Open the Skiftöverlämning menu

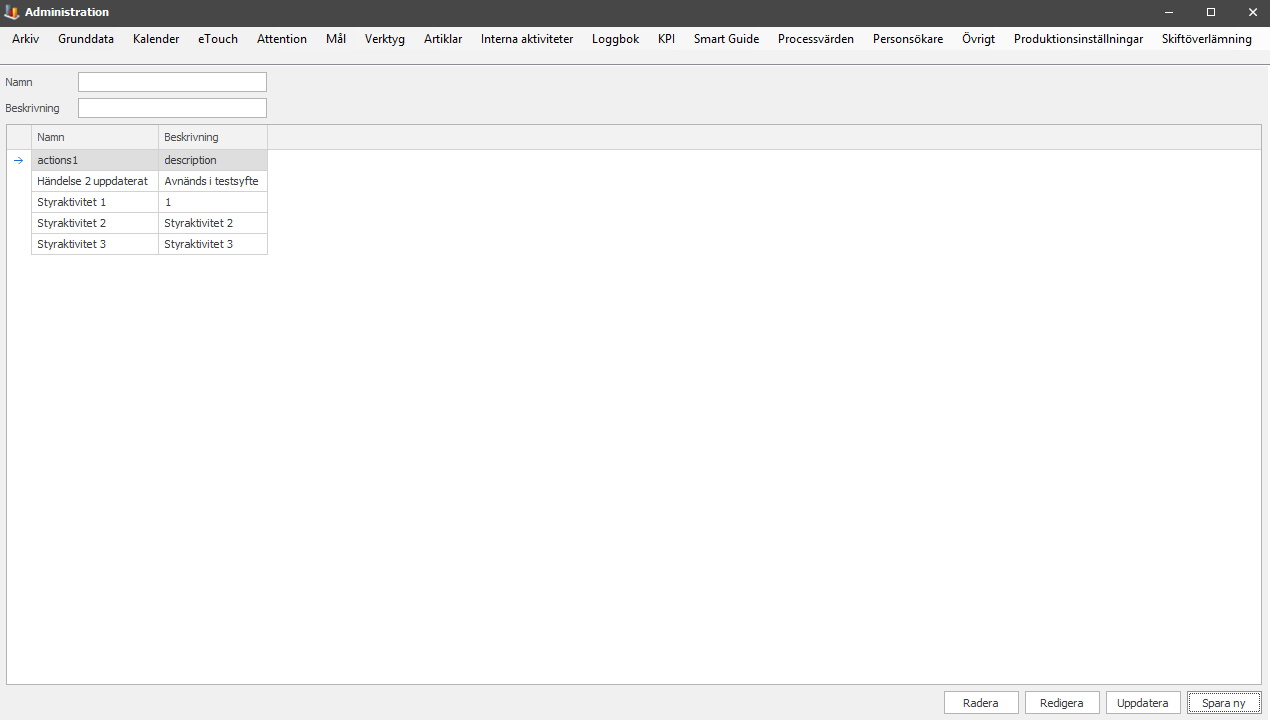tap(1206, 39)
